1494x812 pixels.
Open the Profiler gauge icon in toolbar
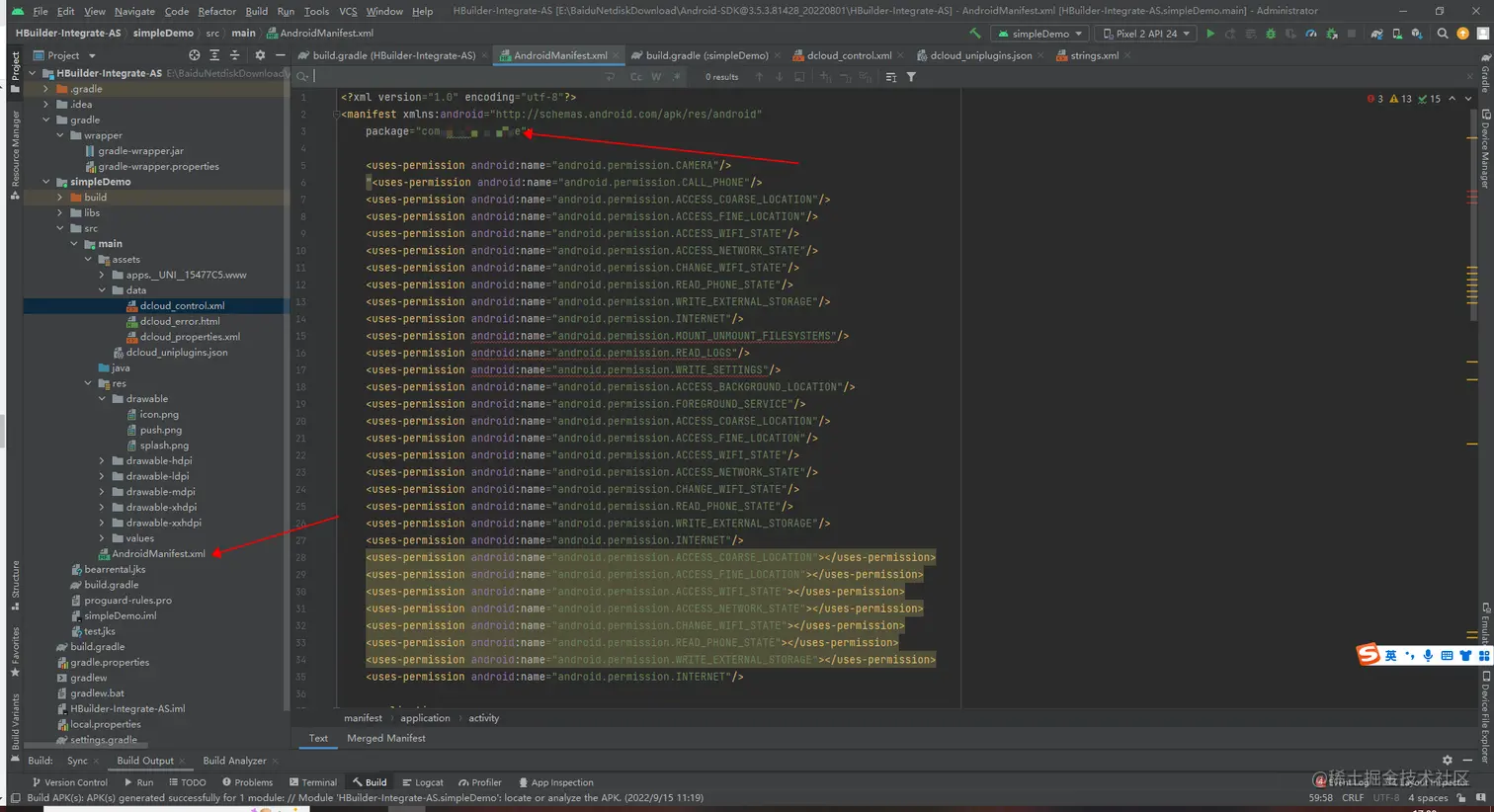click(1311, 34)
